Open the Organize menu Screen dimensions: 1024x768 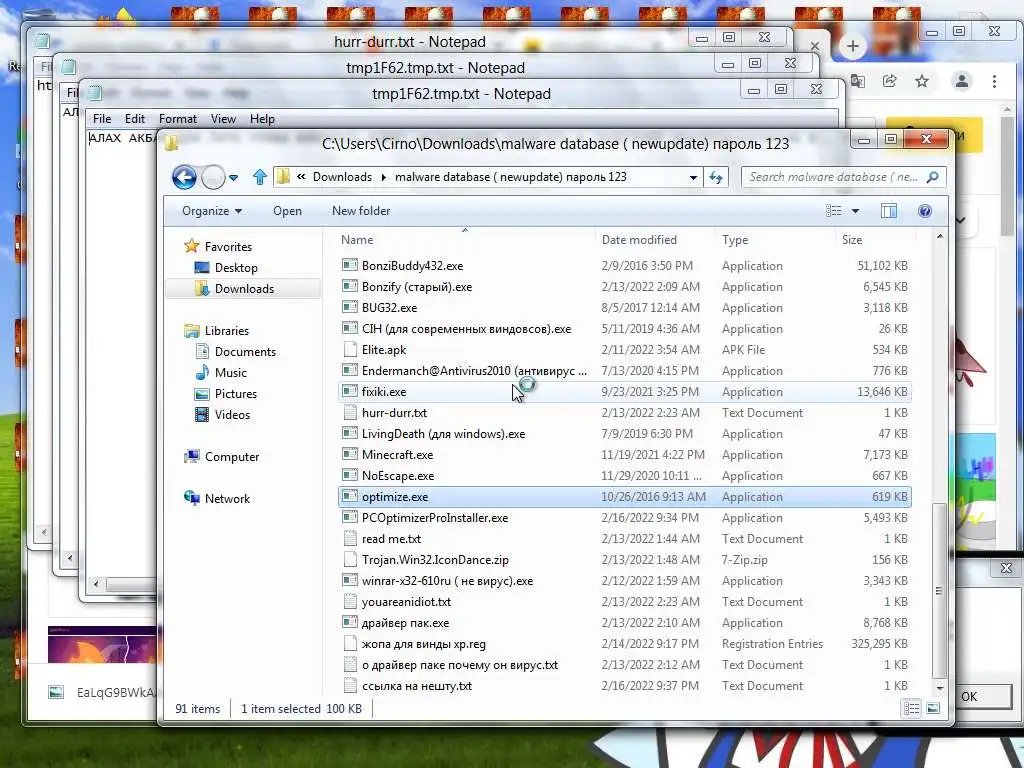click(x=212, y=211)
